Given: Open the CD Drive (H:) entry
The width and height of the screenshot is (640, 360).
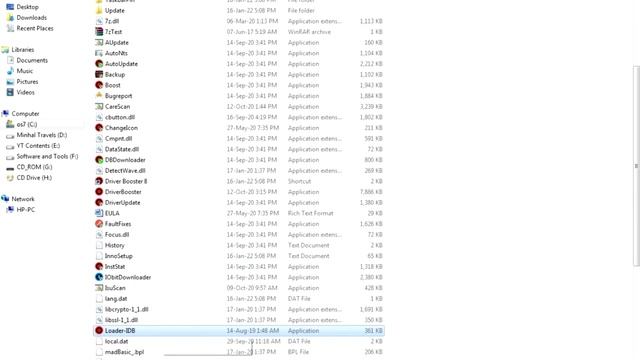Looking at the screenshot, I should (x=34, y=178).
